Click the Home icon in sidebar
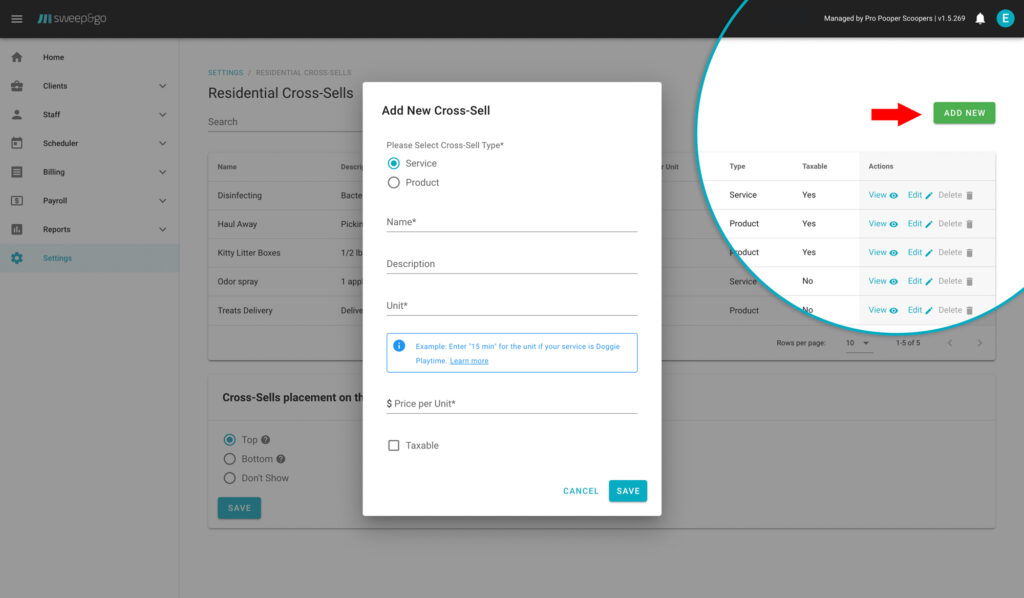The height and width of the screenshot is (598, 1024). coord(17,57)
